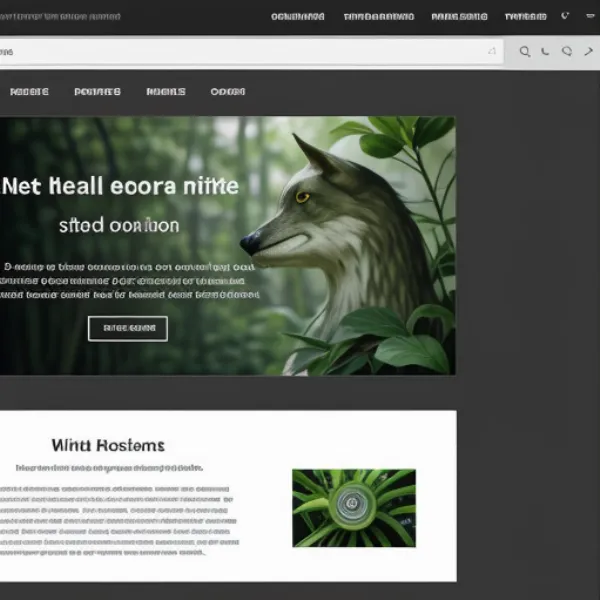Click the outlined button in the wolf hero banner

(x=128, y=328)
